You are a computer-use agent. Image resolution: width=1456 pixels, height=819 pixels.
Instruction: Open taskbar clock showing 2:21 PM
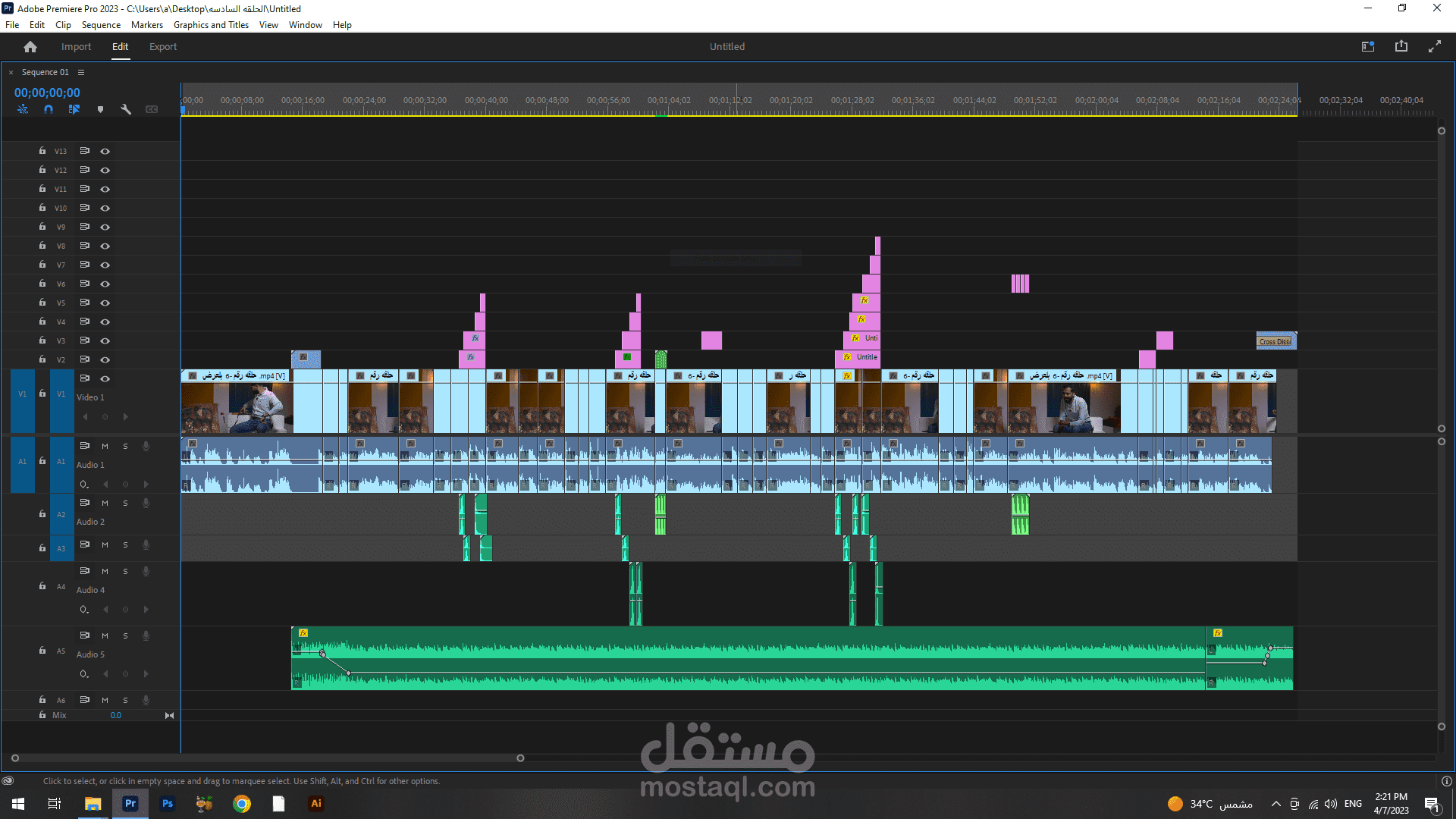(x=1391, y=804)
